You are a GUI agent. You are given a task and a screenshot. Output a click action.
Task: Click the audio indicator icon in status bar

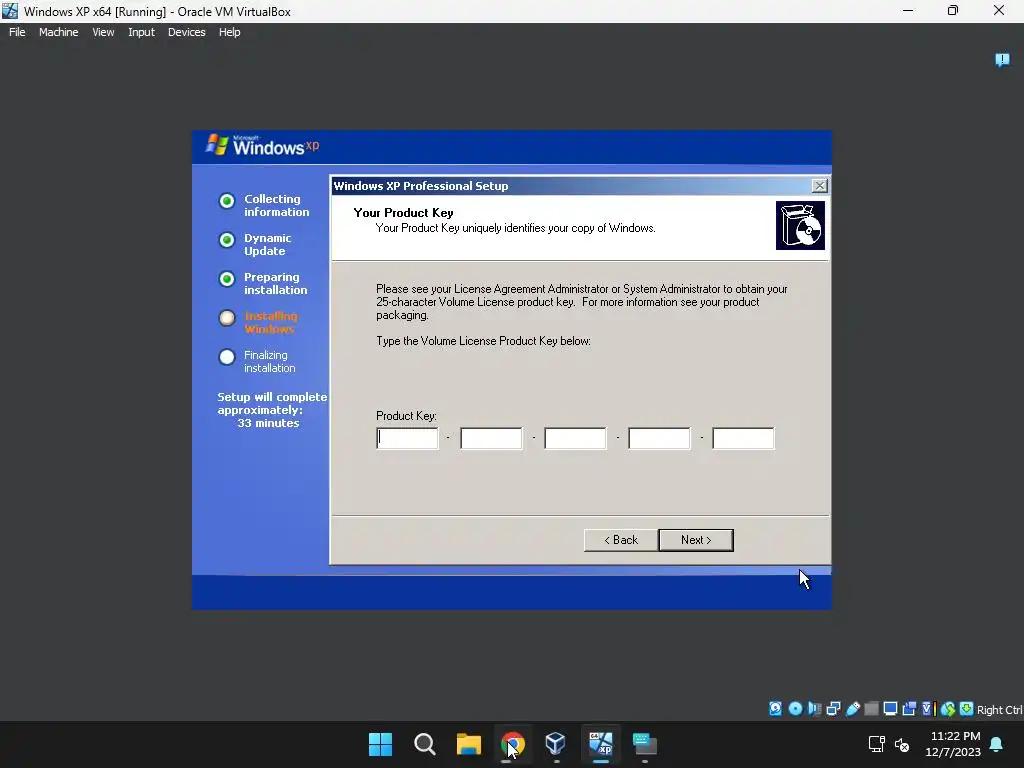tap(814, 709)
